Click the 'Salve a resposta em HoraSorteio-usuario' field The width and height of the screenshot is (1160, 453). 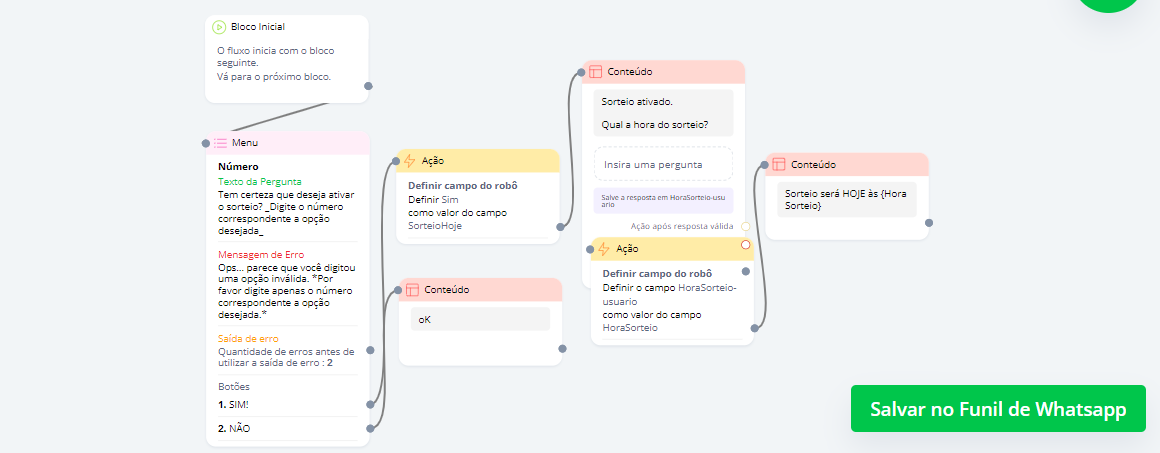click(x=663, y=200)
